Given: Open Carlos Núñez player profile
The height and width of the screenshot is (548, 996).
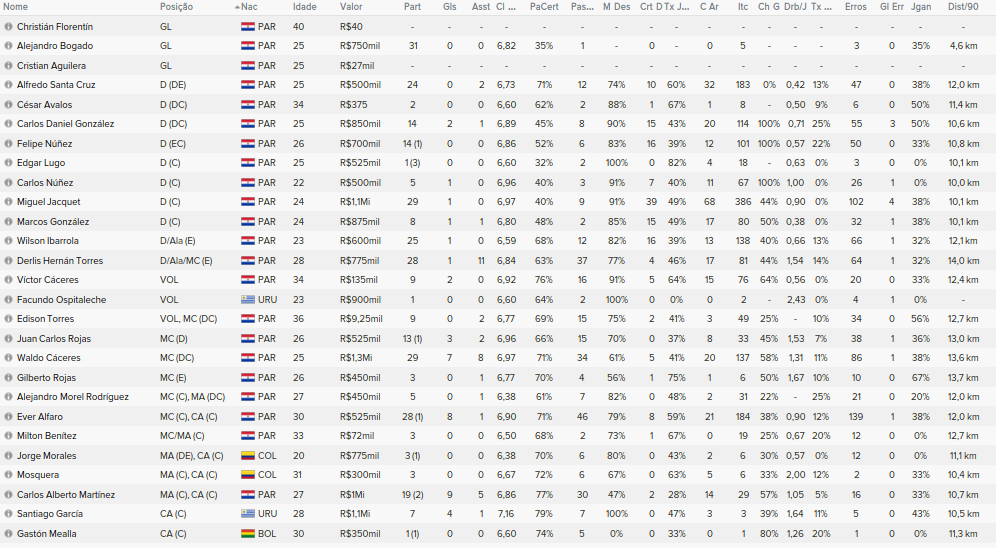Looking at the screenshot, I should (45, 182).
